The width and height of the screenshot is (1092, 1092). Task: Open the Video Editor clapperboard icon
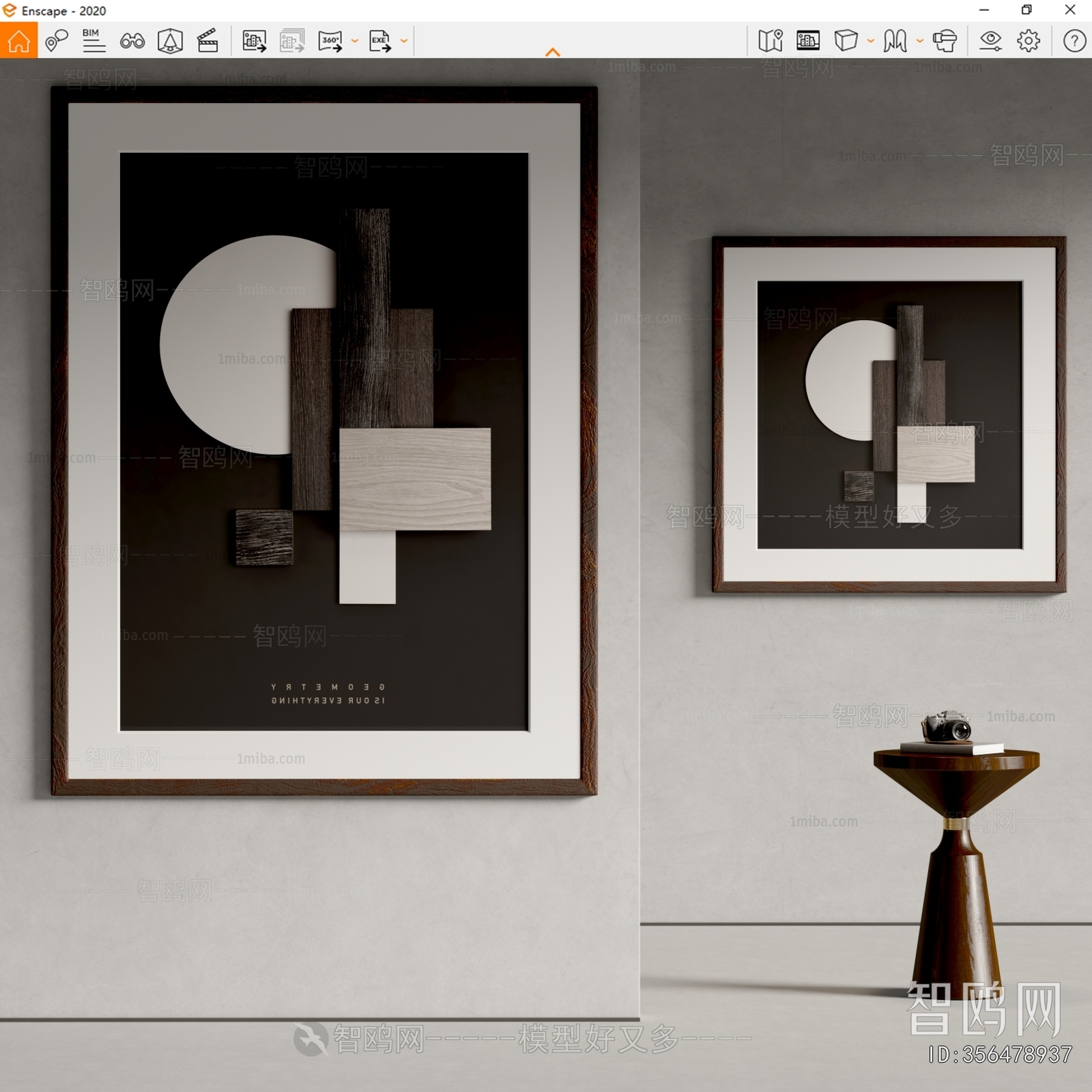pyautogui.click(x=207, y=41)
